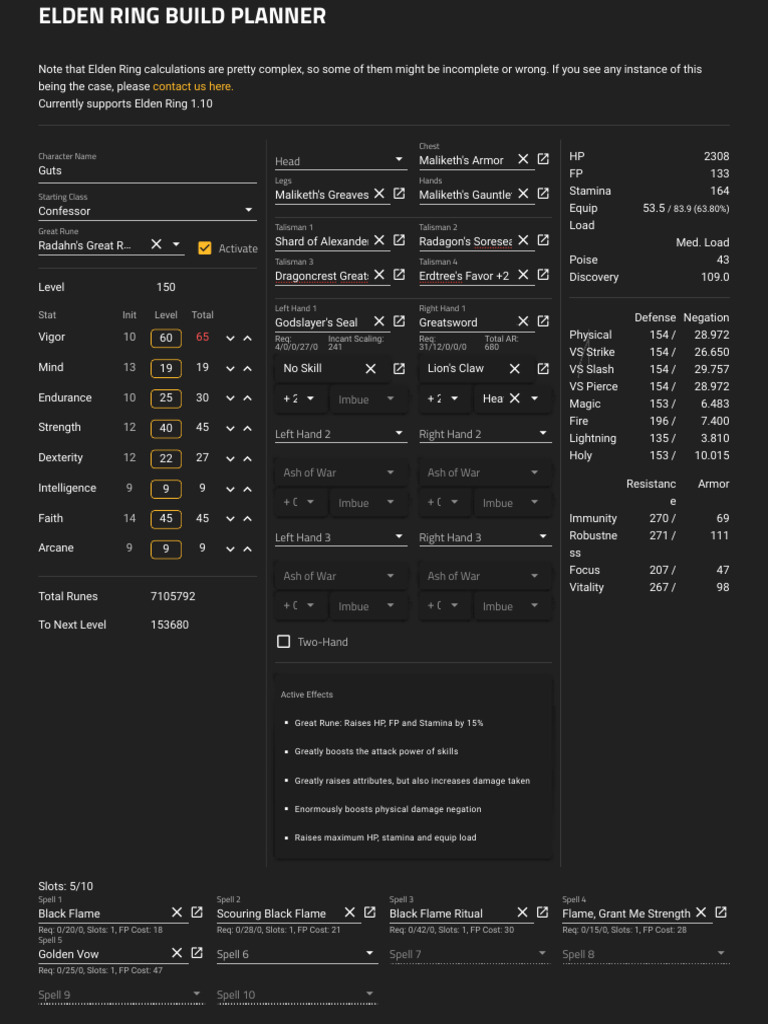This screenshot has height=1024, width=768.
Task: Clear Radahn's Great Rune selection
Action: [x=156, y=244]
